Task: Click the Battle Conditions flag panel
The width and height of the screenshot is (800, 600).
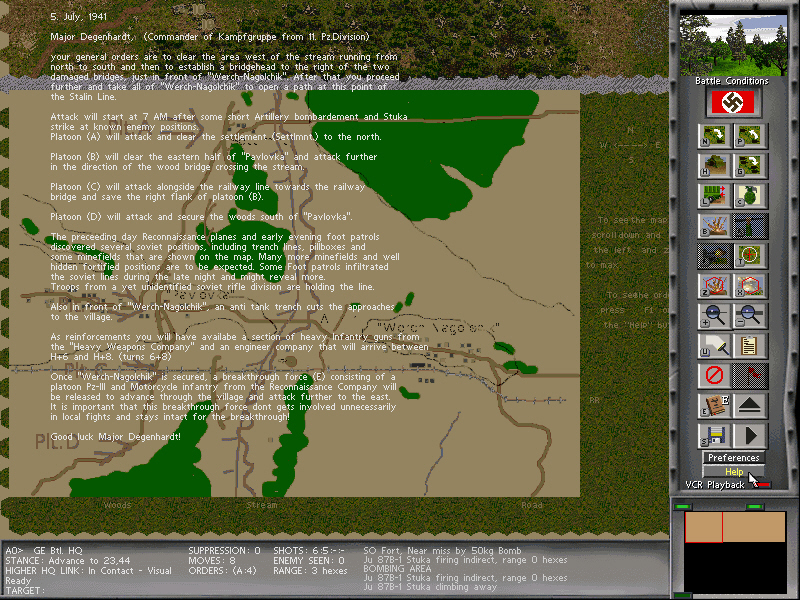Action: click(x=735, y=103)
